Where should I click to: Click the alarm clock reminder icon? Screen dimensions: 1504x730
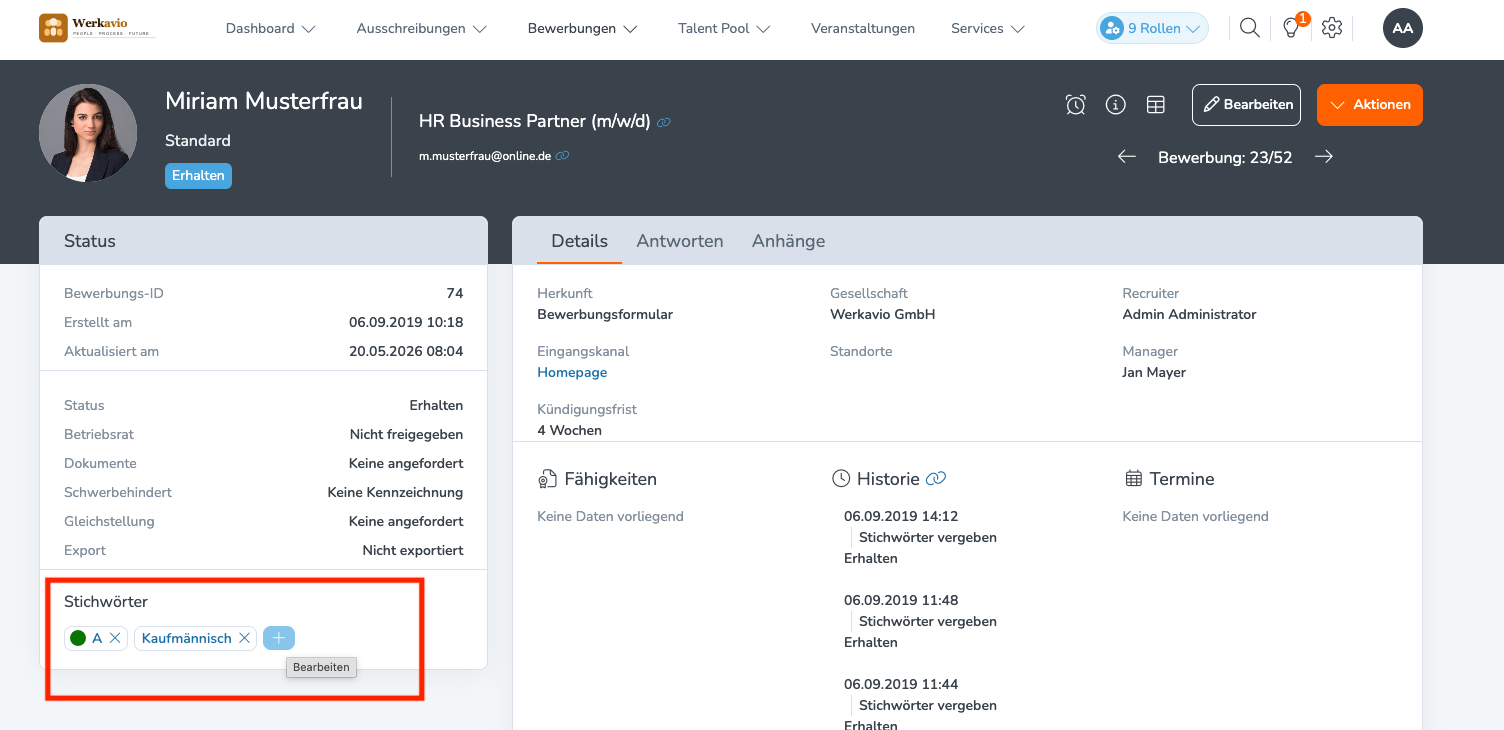pos(1076,105)
